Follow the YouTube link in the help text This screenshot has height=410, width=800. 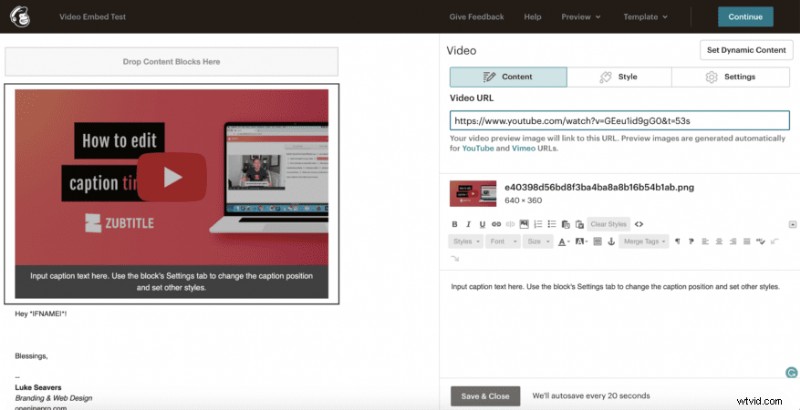[478, 149]
